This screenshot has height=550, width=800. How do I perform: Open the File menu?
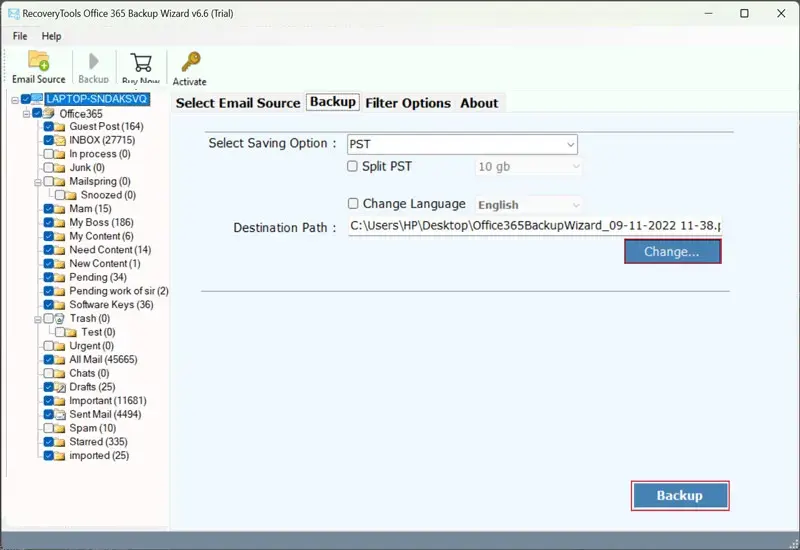20,36
